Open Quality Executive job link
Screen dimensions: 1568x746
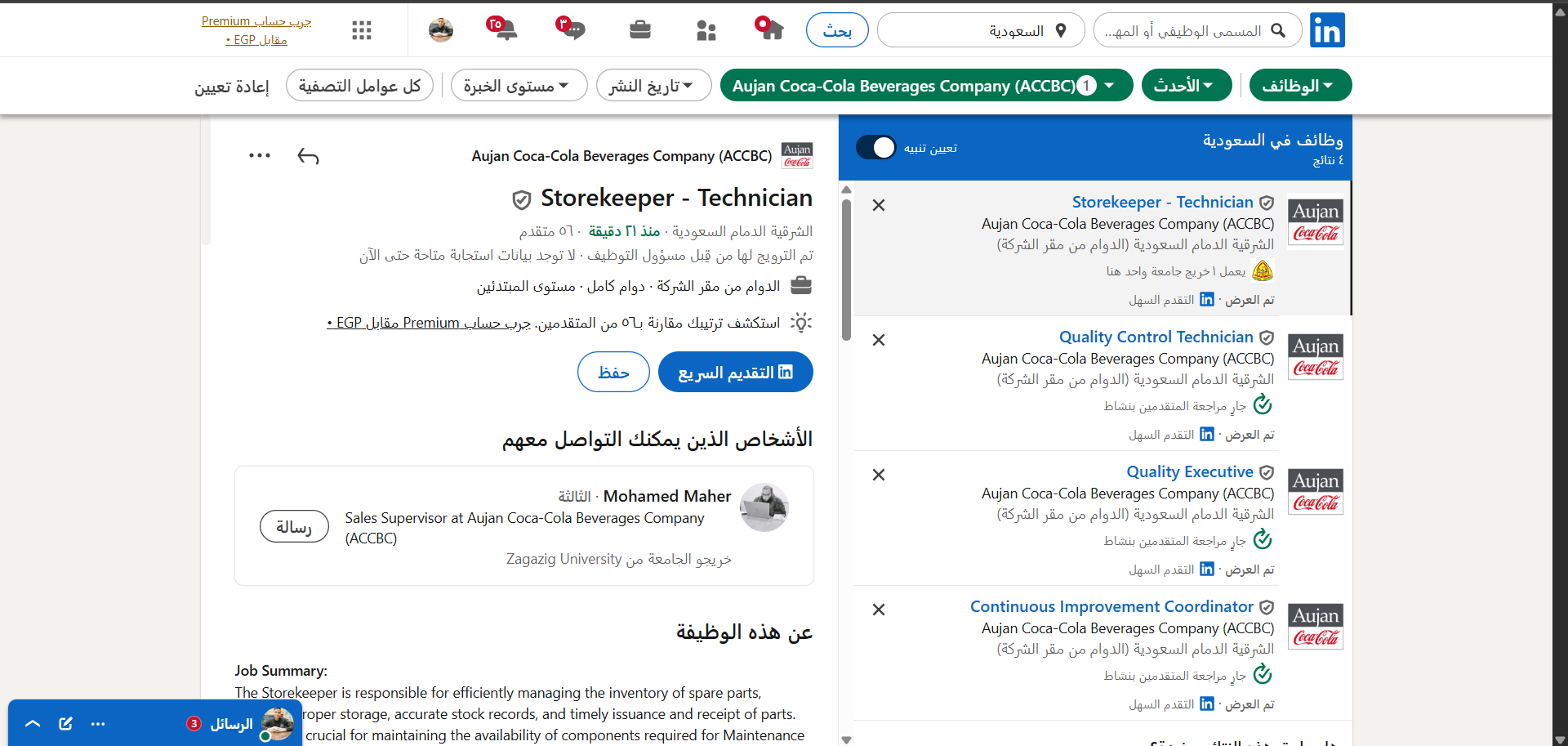point(1190,471)
